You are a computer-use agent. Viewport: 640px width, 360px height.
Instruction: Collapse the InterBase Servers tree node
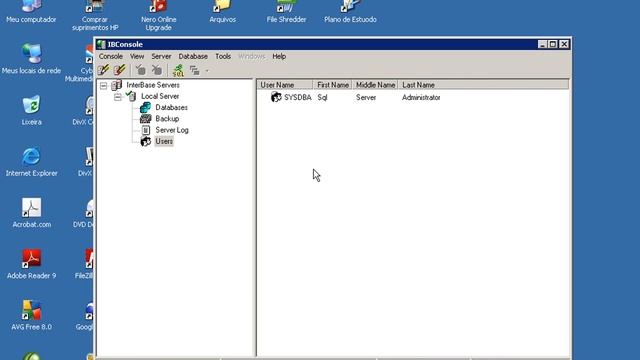(104, 85)
